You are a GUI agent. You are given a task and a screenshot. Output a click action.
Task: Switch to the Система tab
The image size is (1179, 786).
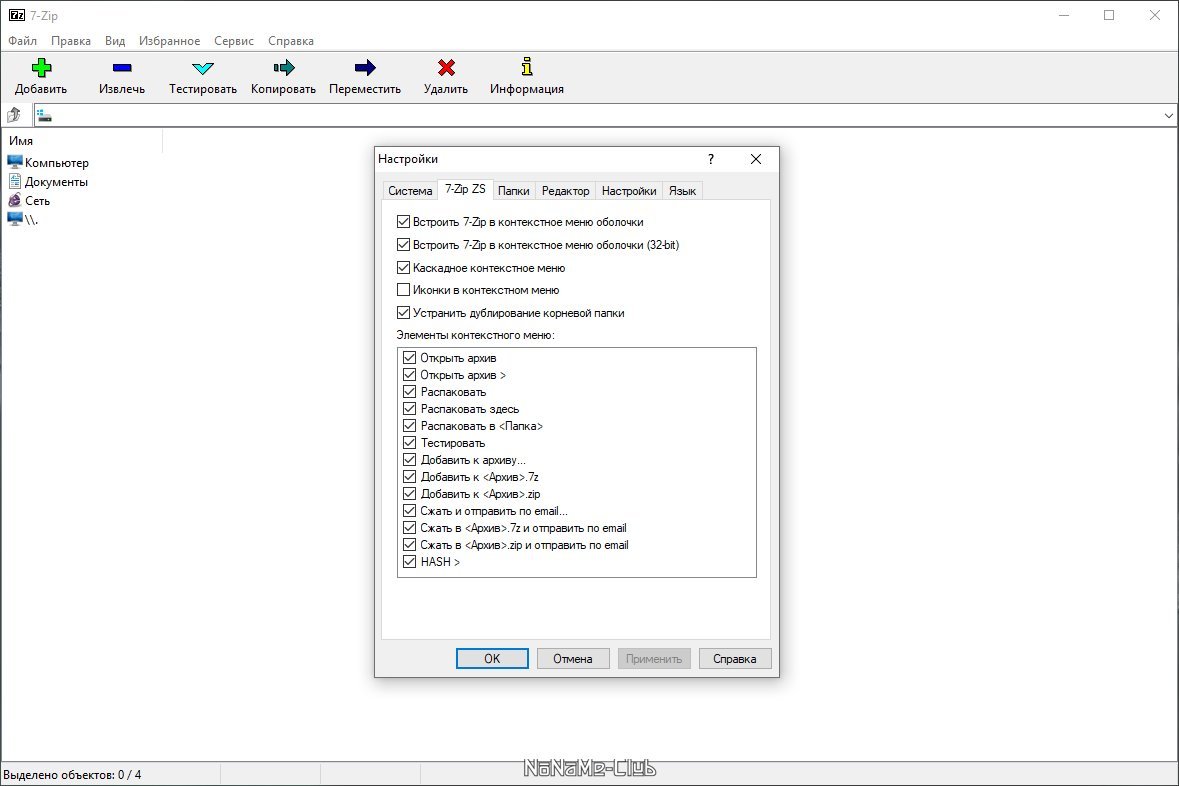click(410, 191)
